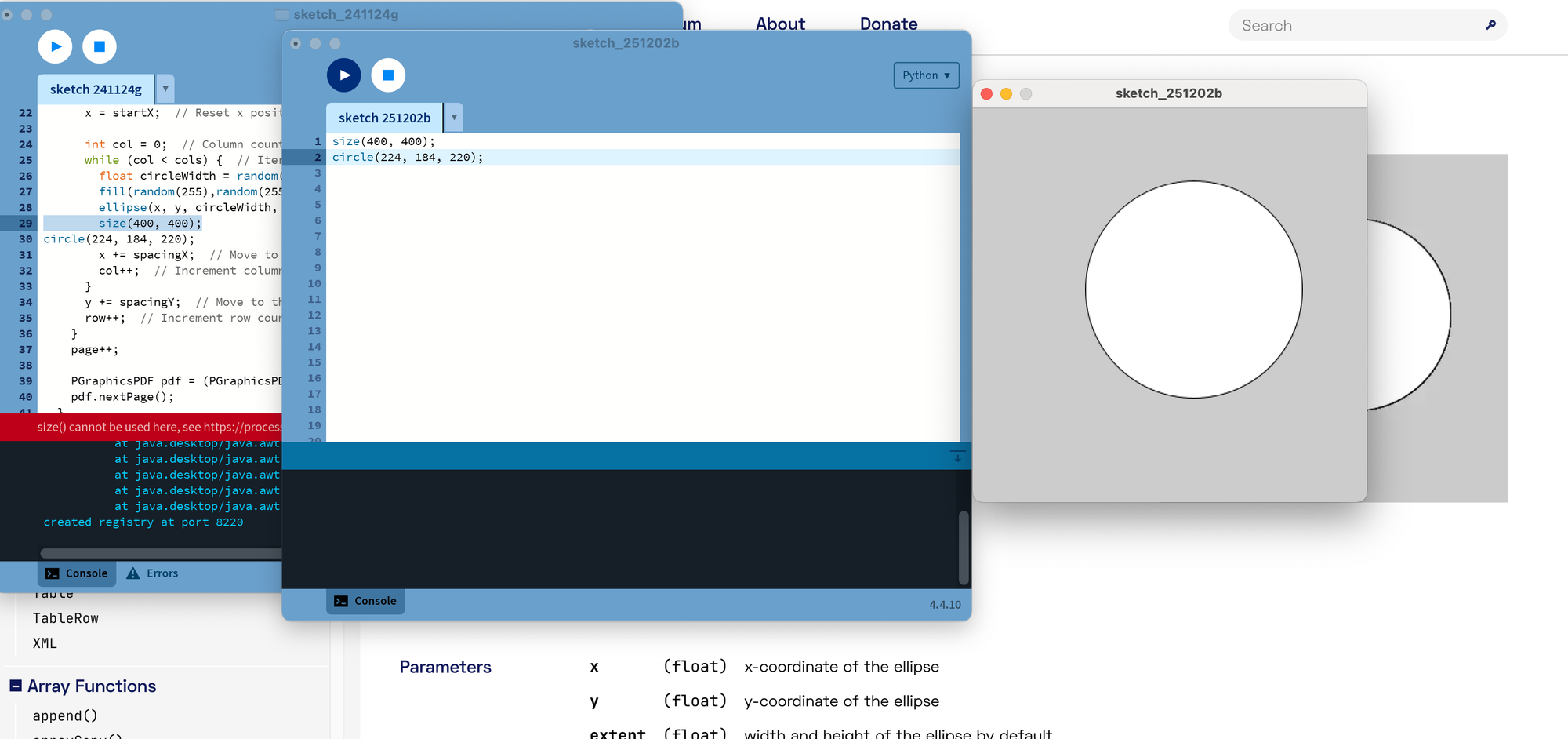Click the search magnifier icon

tap(1490, 25)
